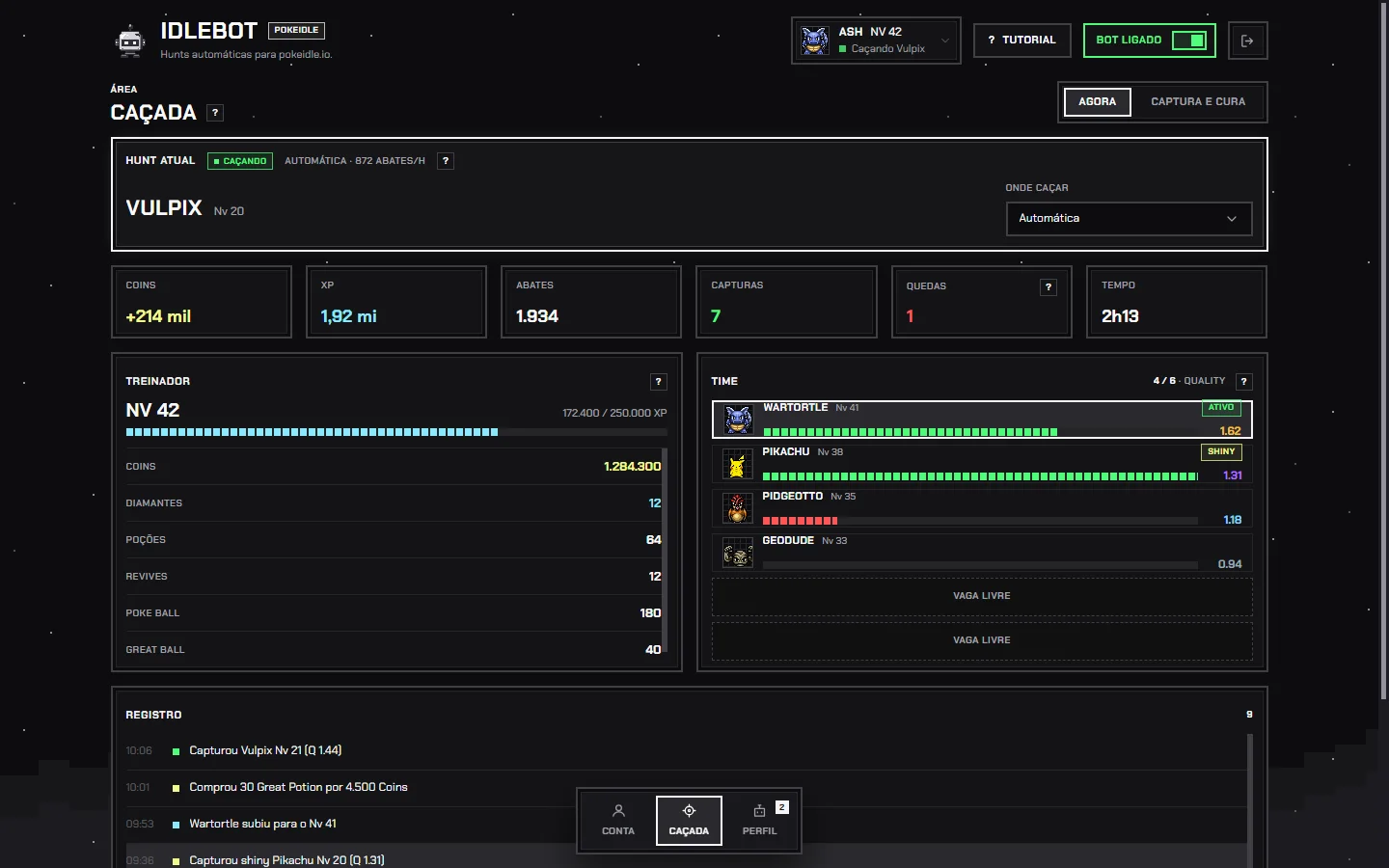Toggle the Bot Ligado switch
Screen dimensions: 1389x868
pos(1189,41)
